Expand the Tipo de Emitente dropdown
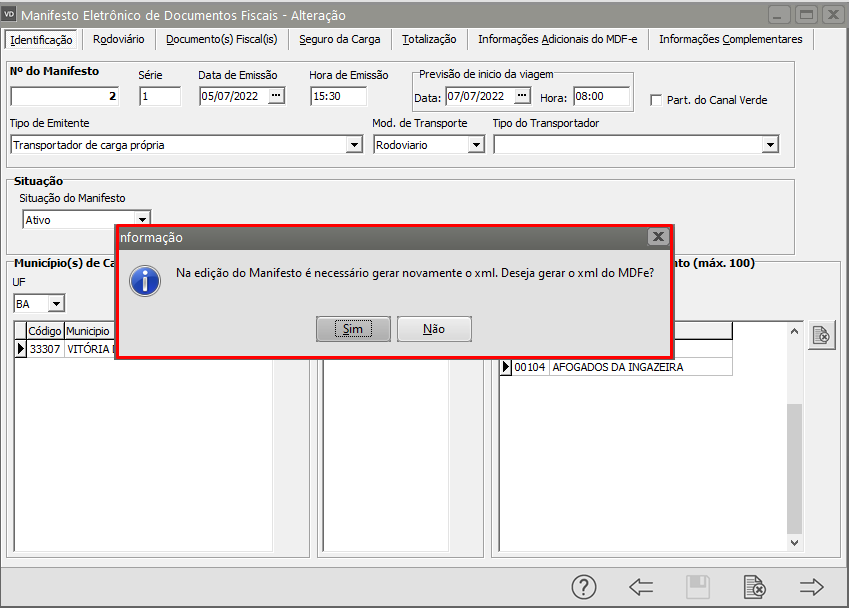This screenshot has width=849, height=608. [354, 145]
